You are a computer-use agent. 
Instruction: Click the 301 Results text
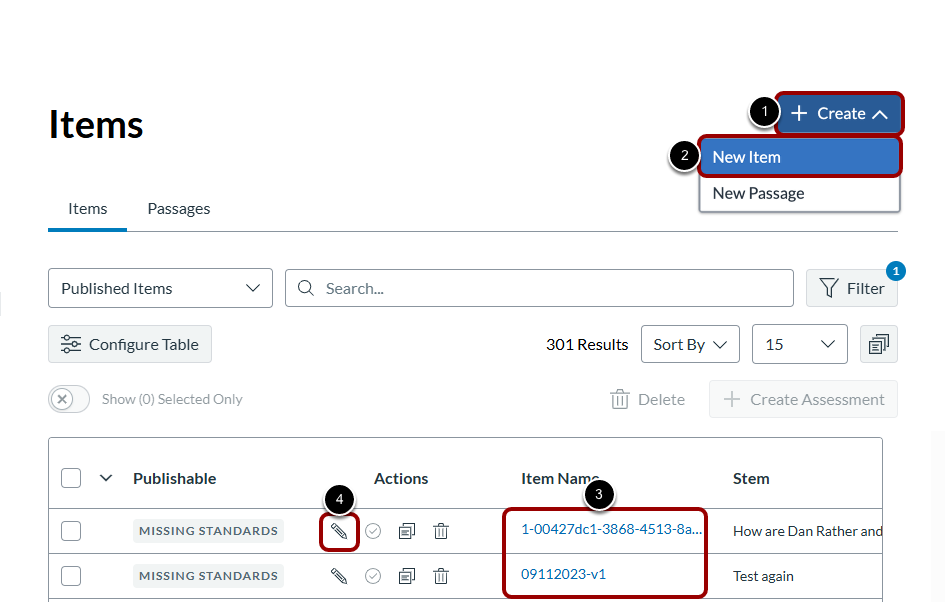click(x=587, y=345)
